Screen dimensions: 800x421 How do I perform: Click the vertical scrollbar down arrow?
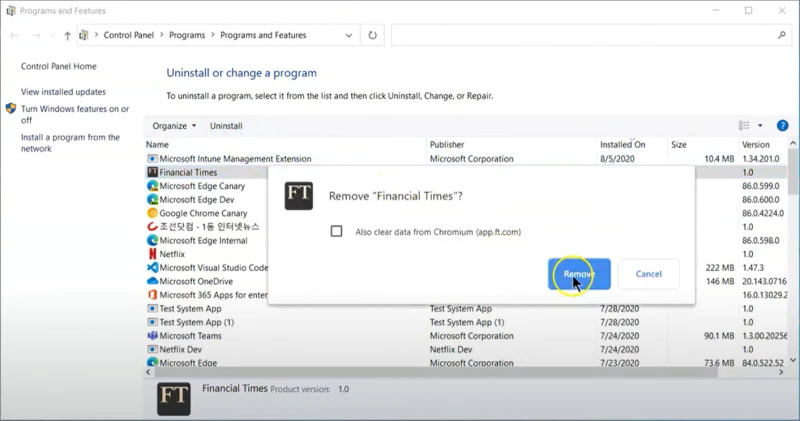[793, 360]
